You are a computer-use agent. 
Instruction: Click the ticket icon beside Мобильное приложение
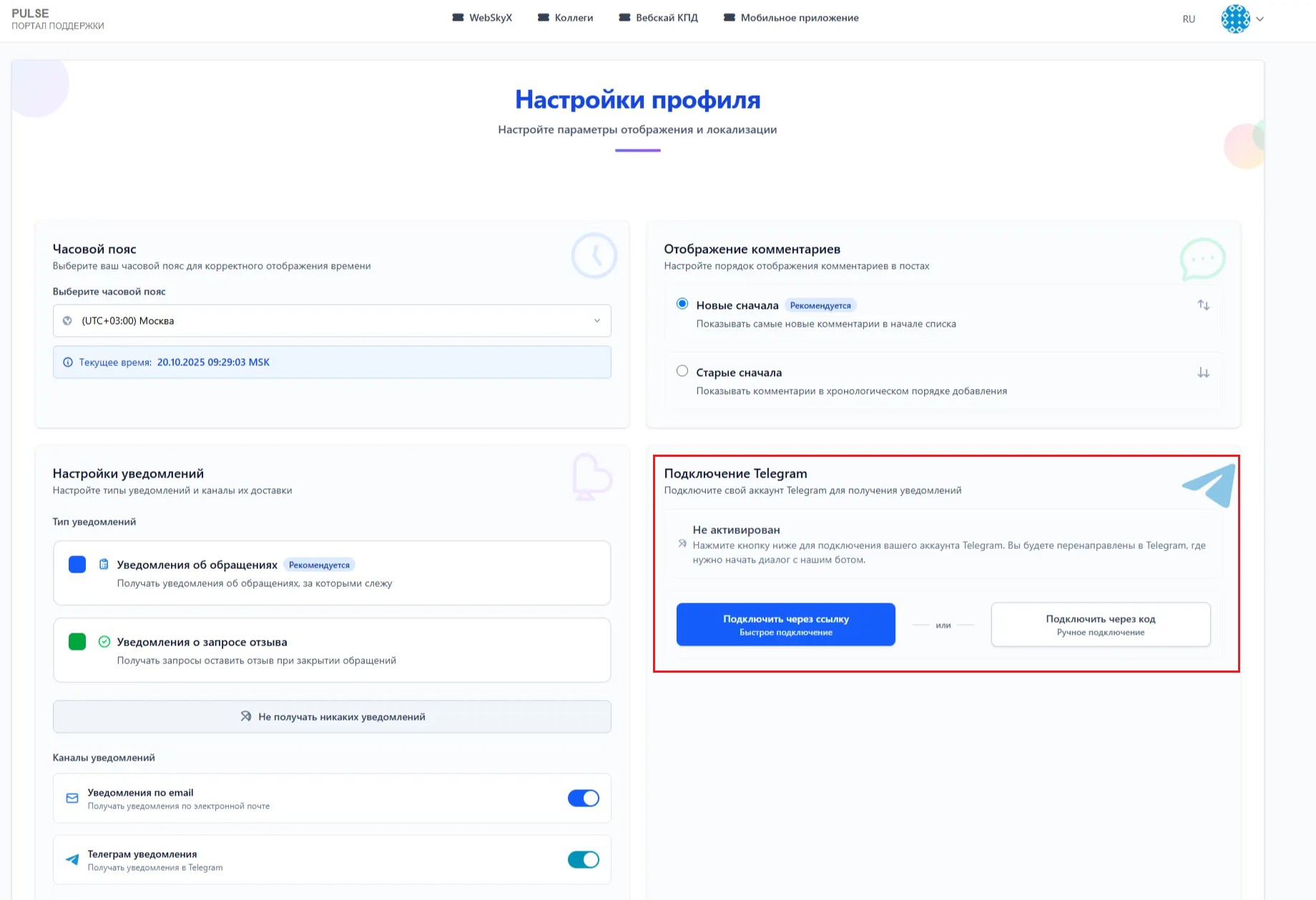pos(730,18)
